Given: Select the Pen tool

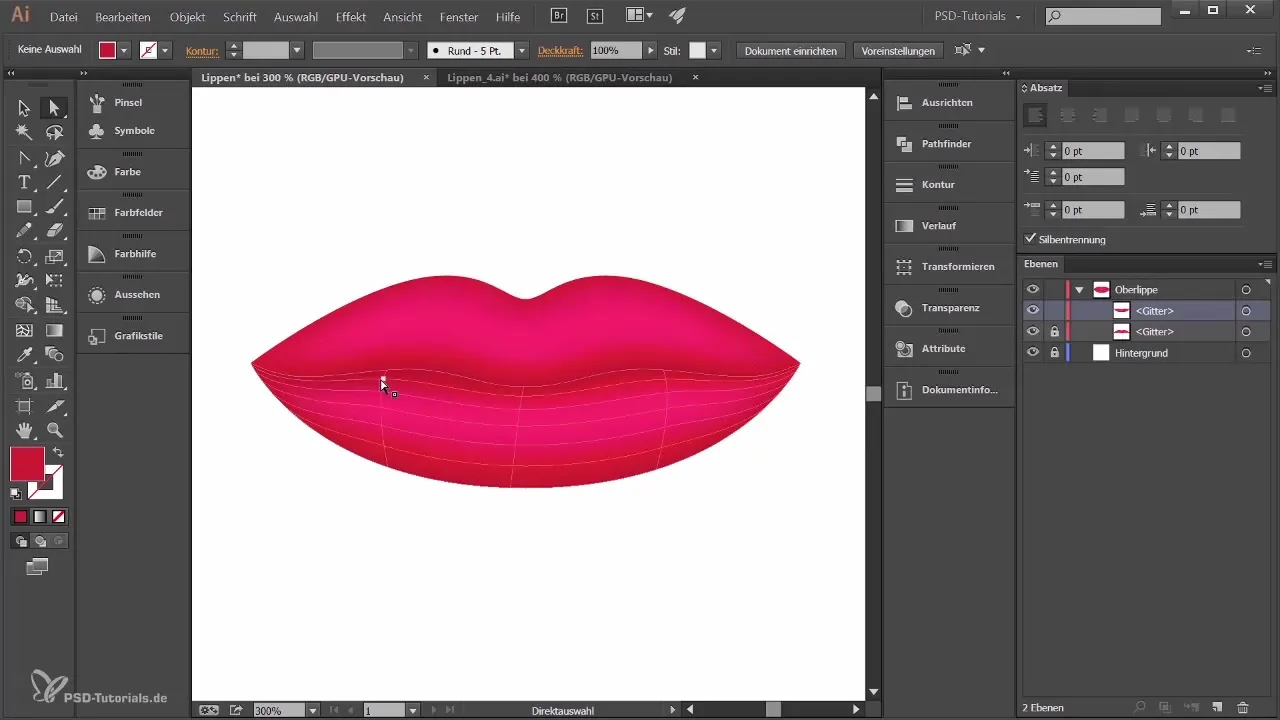Looking at the screenshot, I should [x=54, y=158].
